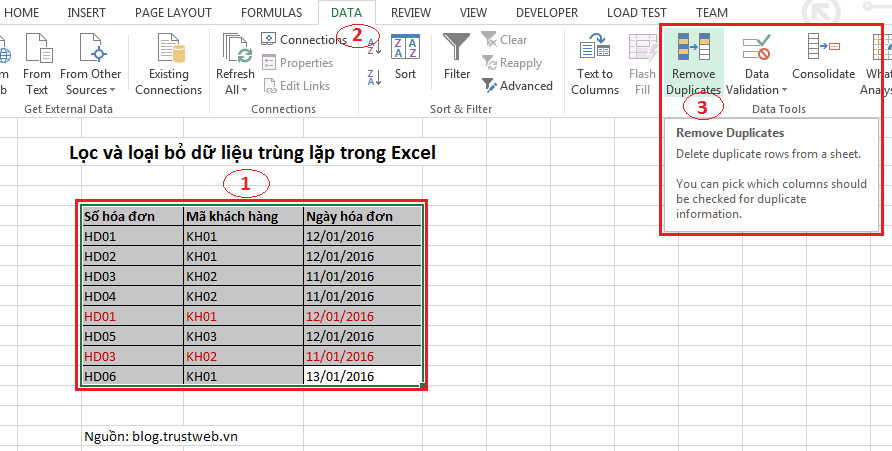
Task: Switch to the INSERT tab
Action: (x=86, y=13)
